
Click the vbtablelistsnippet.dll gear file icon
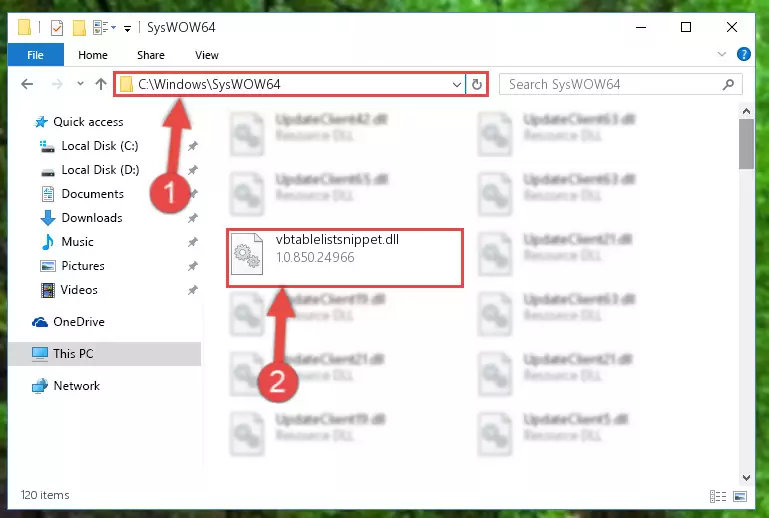247,253
